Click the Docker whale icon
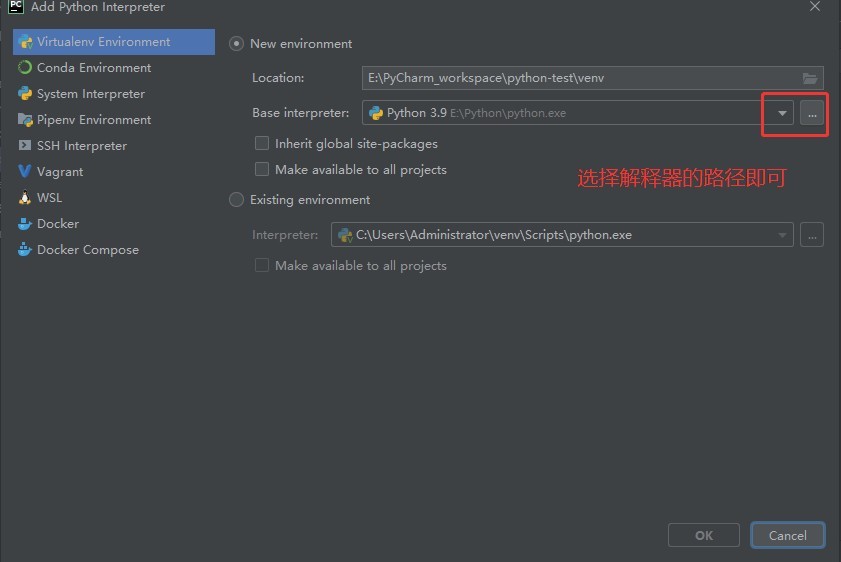The height and width of the screenshot is (562, 841). click(x=25, y=224)
